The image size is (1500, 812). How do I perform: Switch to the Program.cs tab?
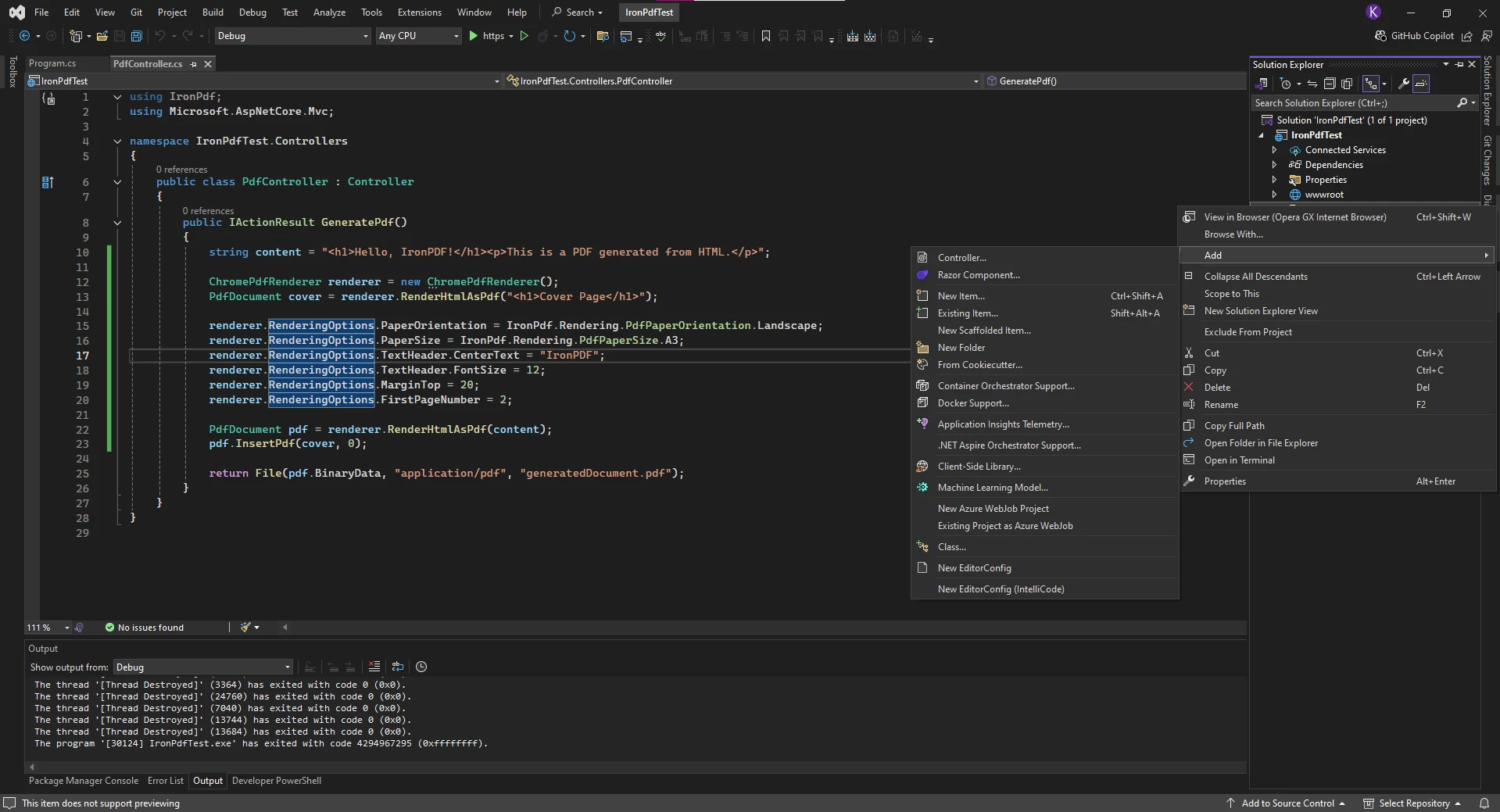click(x=53, y=64)
